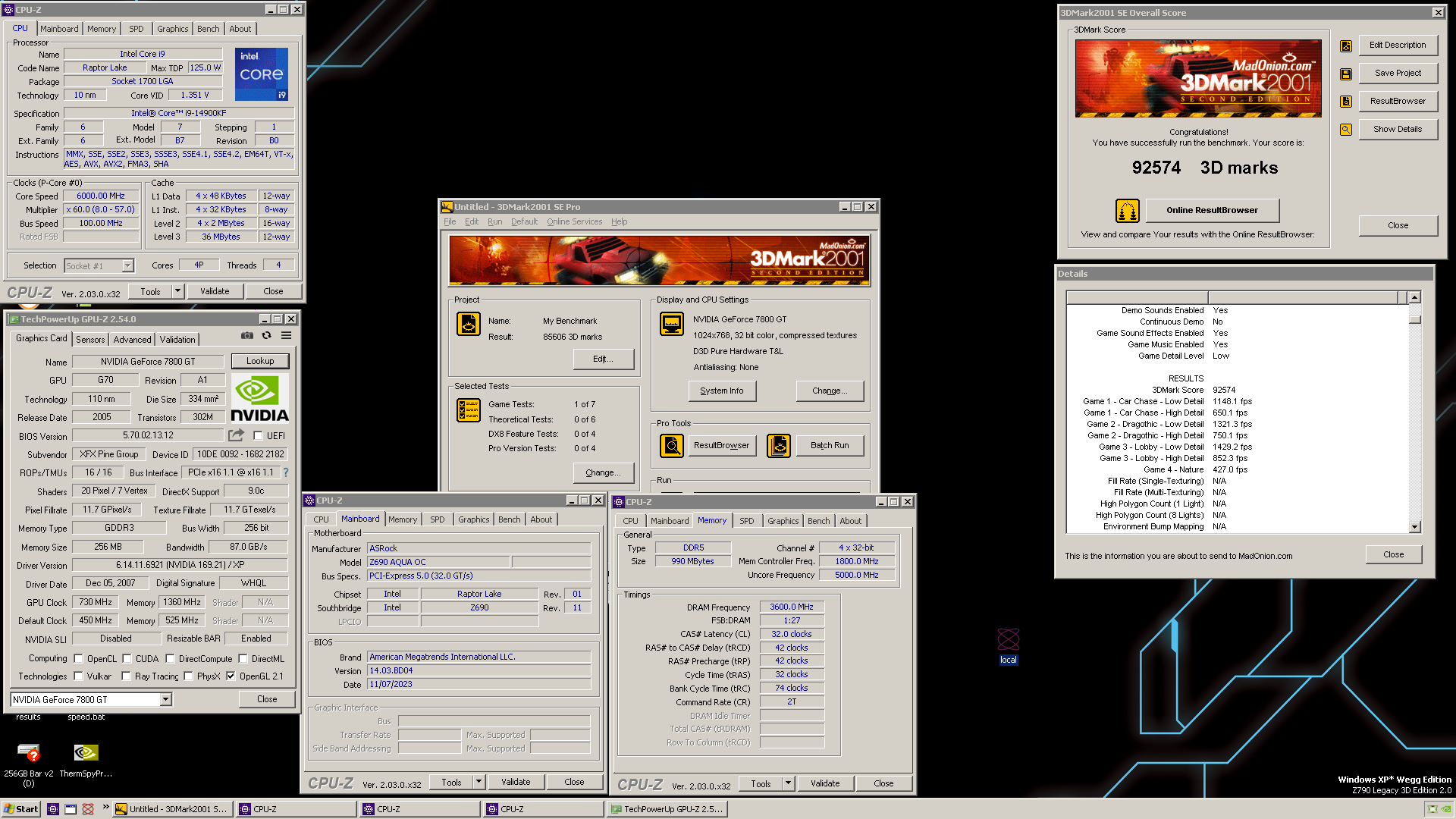Switch to Untitled - 3DMark2001 taskbar item
The width and height of the screenshot is (1456, 819).
(x=172, y=809)
